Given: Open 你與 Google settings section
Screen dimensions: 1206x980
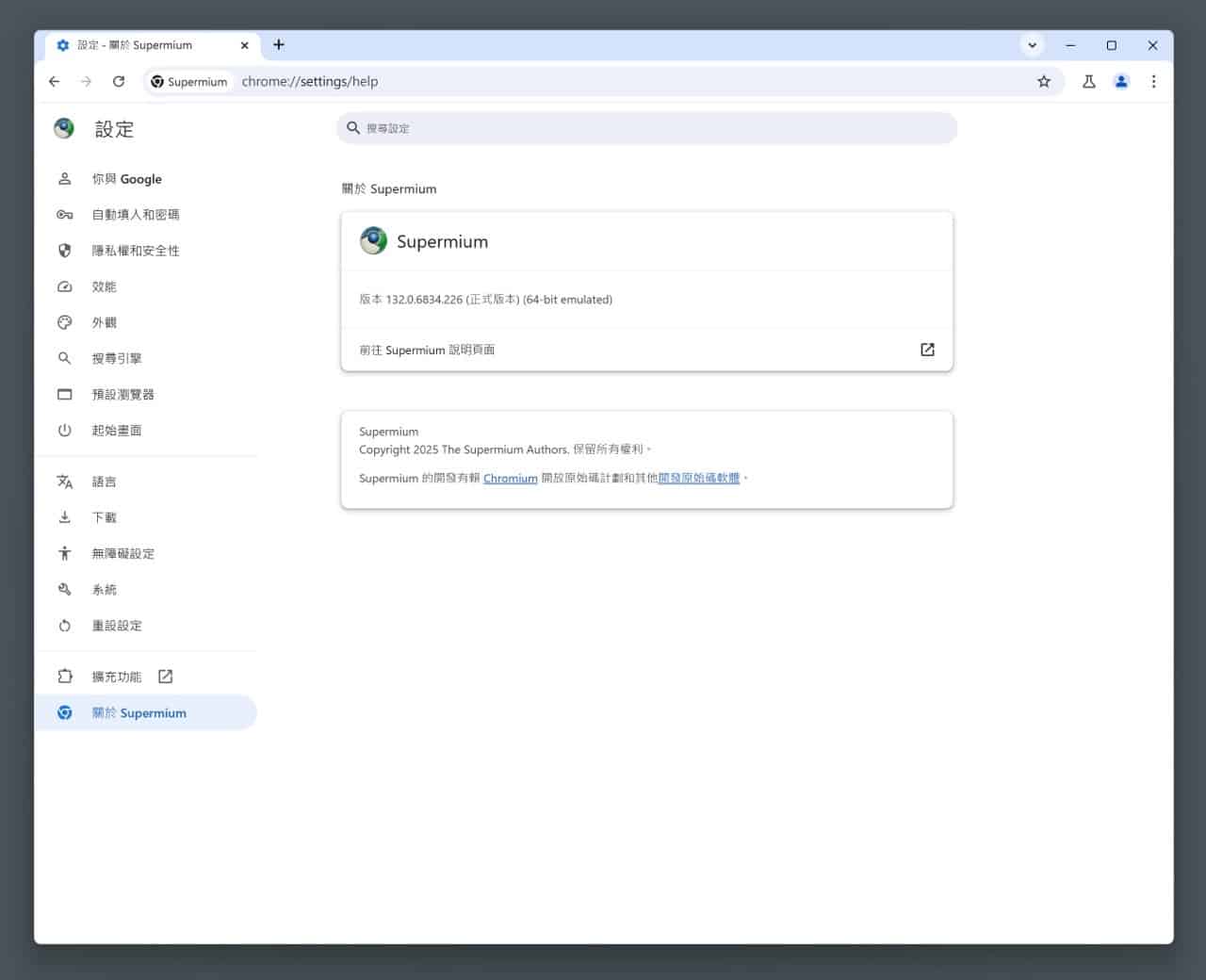Looking at the screenshot, I should [x=126, y=179].
